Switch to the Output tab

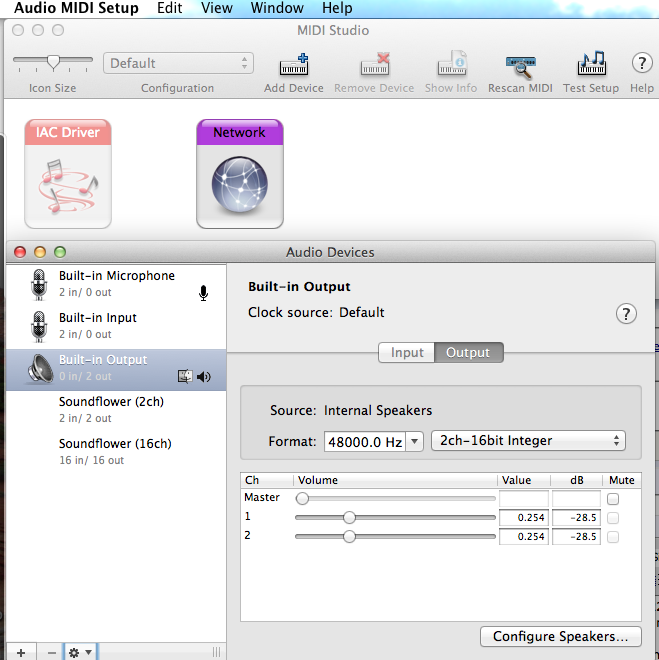[x=468, y=352]
